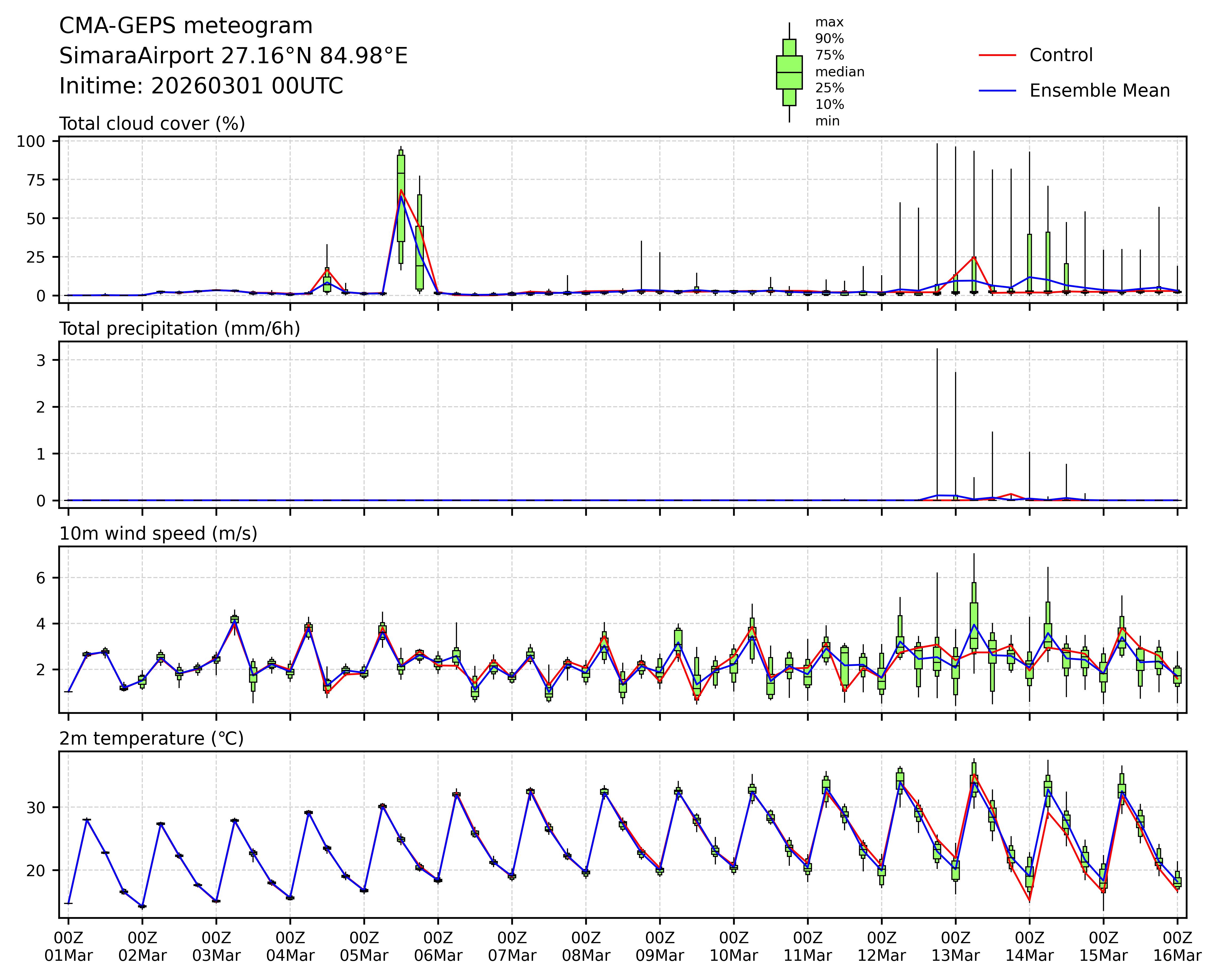The height and width of the screenshot is (980, 1218).
Task: Click the red Control legend line
Action: tap(996, 55)
